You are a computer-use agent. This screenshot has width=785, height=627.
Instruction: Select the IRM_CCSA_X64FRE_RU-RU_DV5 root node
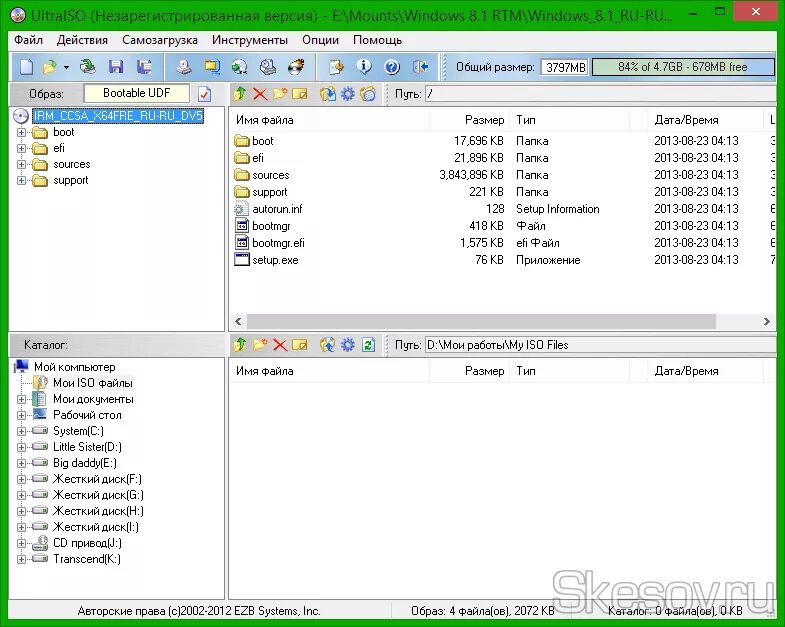click(118, 116)
